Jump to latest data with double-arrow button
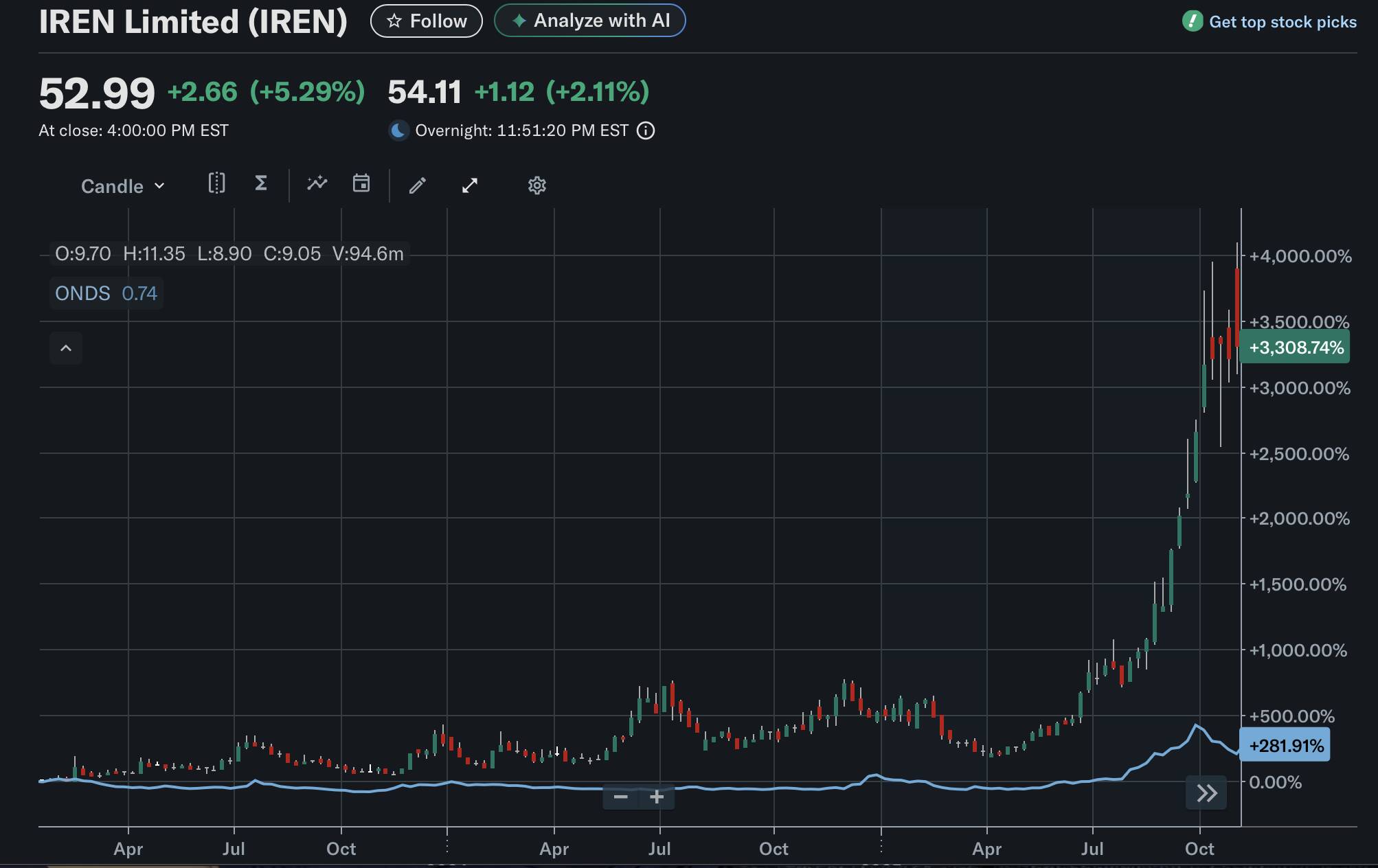The image size is (1378, 868). [1206, 794]
